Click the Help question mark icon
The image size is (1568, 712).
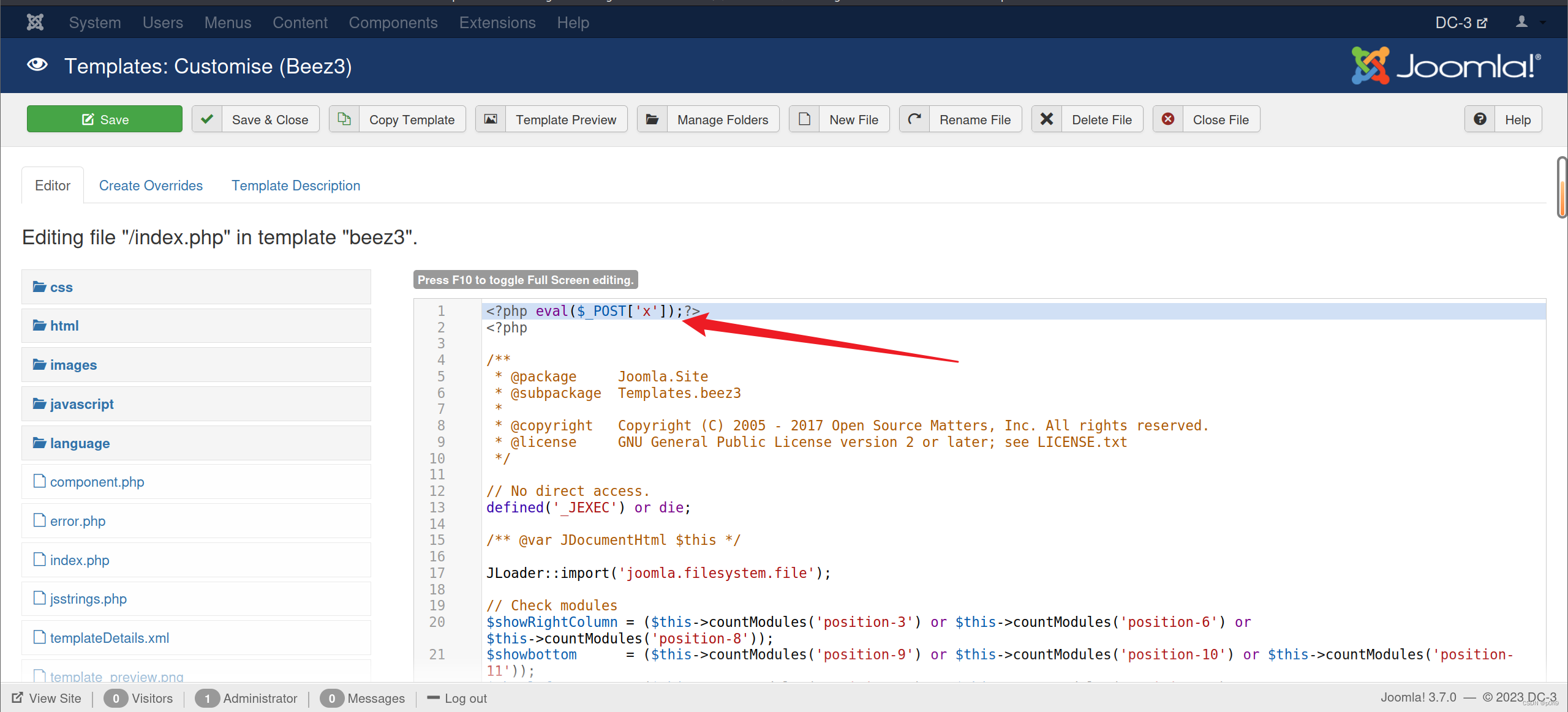[x=1480, y=119]
